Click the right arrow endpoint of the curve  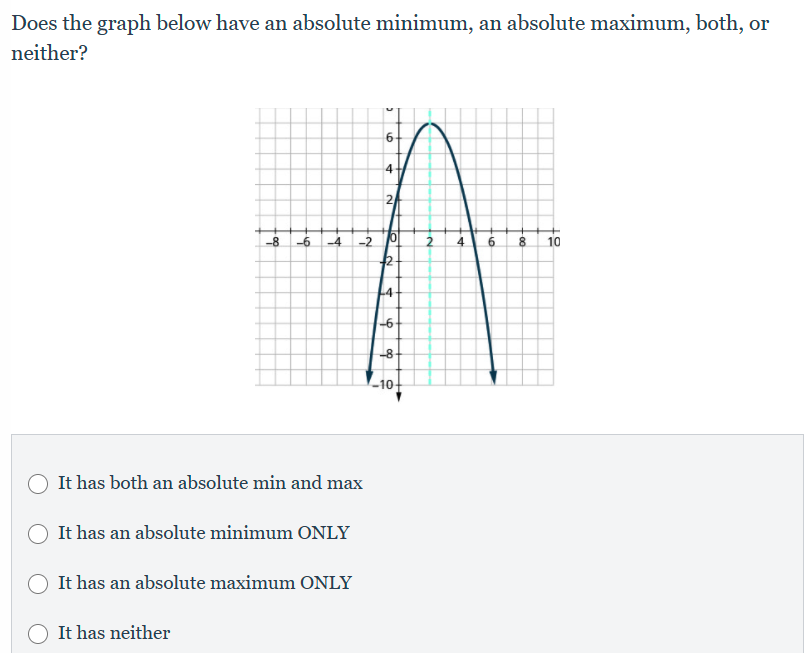click(492, 380)
